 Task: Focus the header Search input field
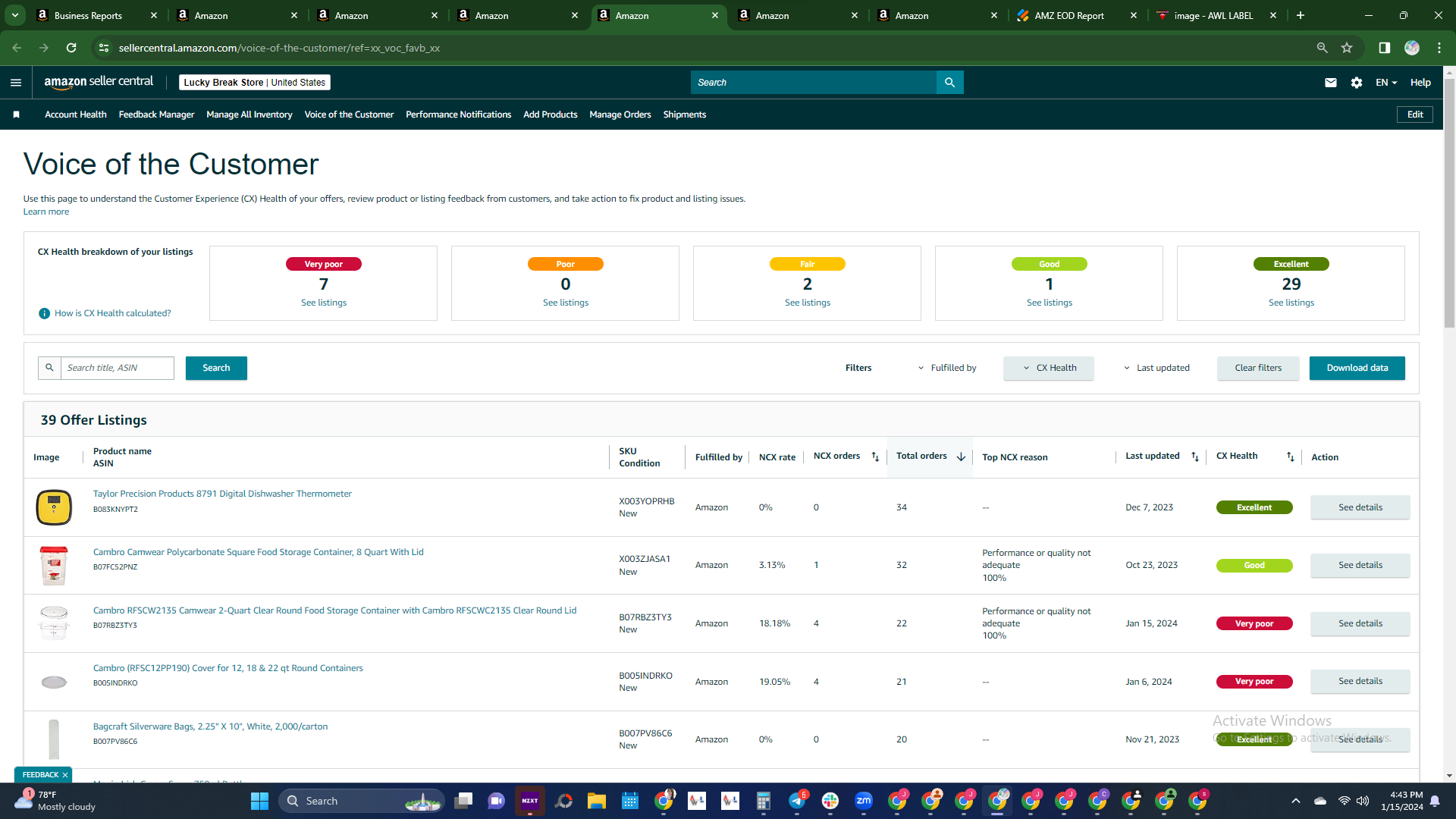click(x=814, y=83)
